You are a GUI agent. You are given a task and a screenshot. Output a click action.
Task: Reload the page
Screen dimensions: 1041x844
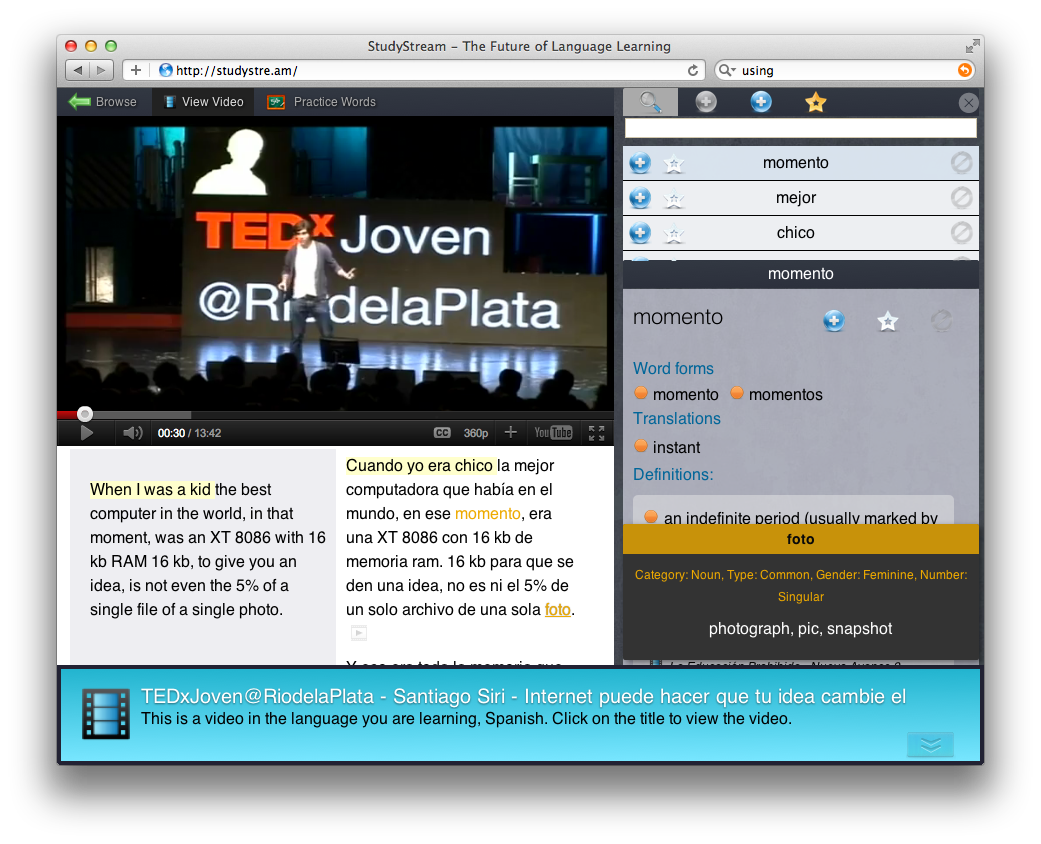692,70
